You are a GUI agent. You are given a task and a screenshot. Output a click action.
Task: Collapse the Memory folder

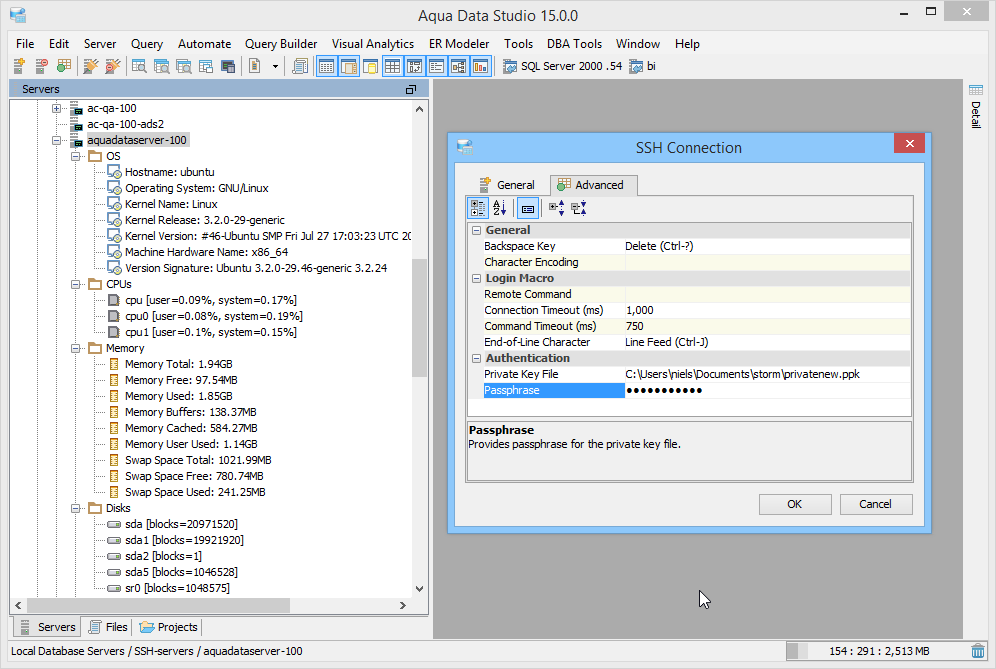coord(76,348)
